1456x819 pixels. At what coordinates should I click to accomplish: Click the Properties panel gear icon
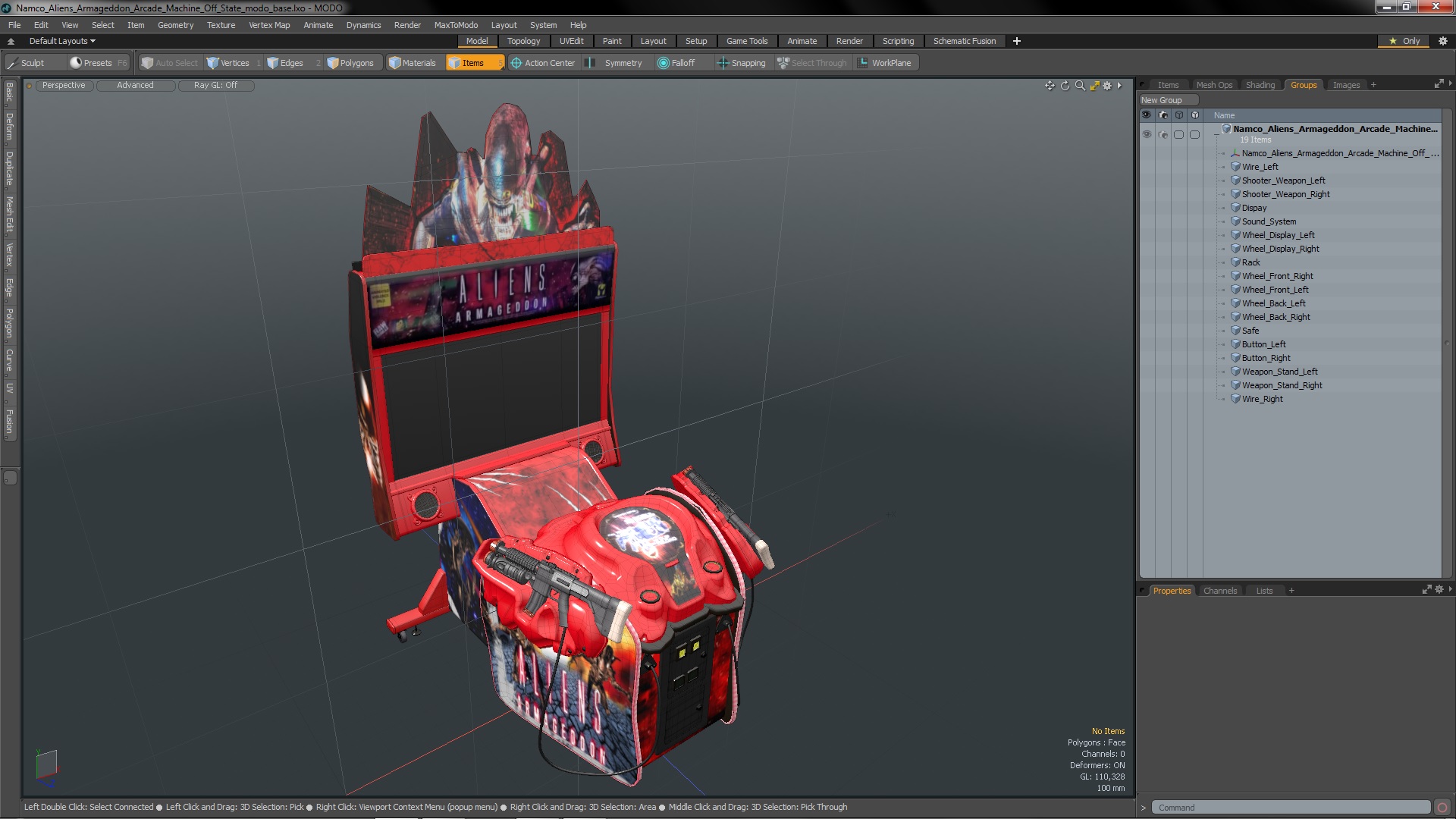click(x=1439, y=589)
